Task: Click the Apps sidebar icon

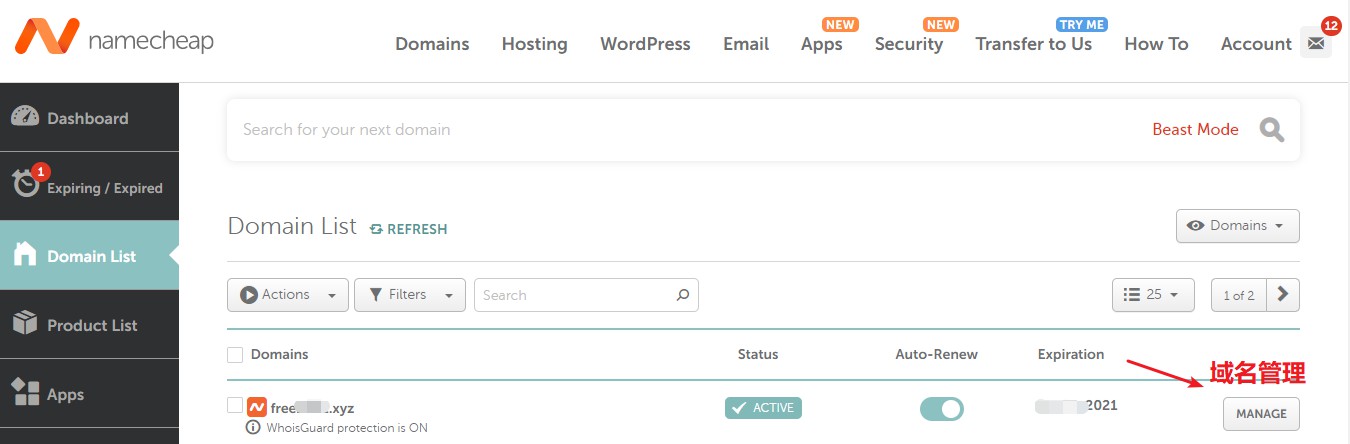Action: (x=25, y=393)
